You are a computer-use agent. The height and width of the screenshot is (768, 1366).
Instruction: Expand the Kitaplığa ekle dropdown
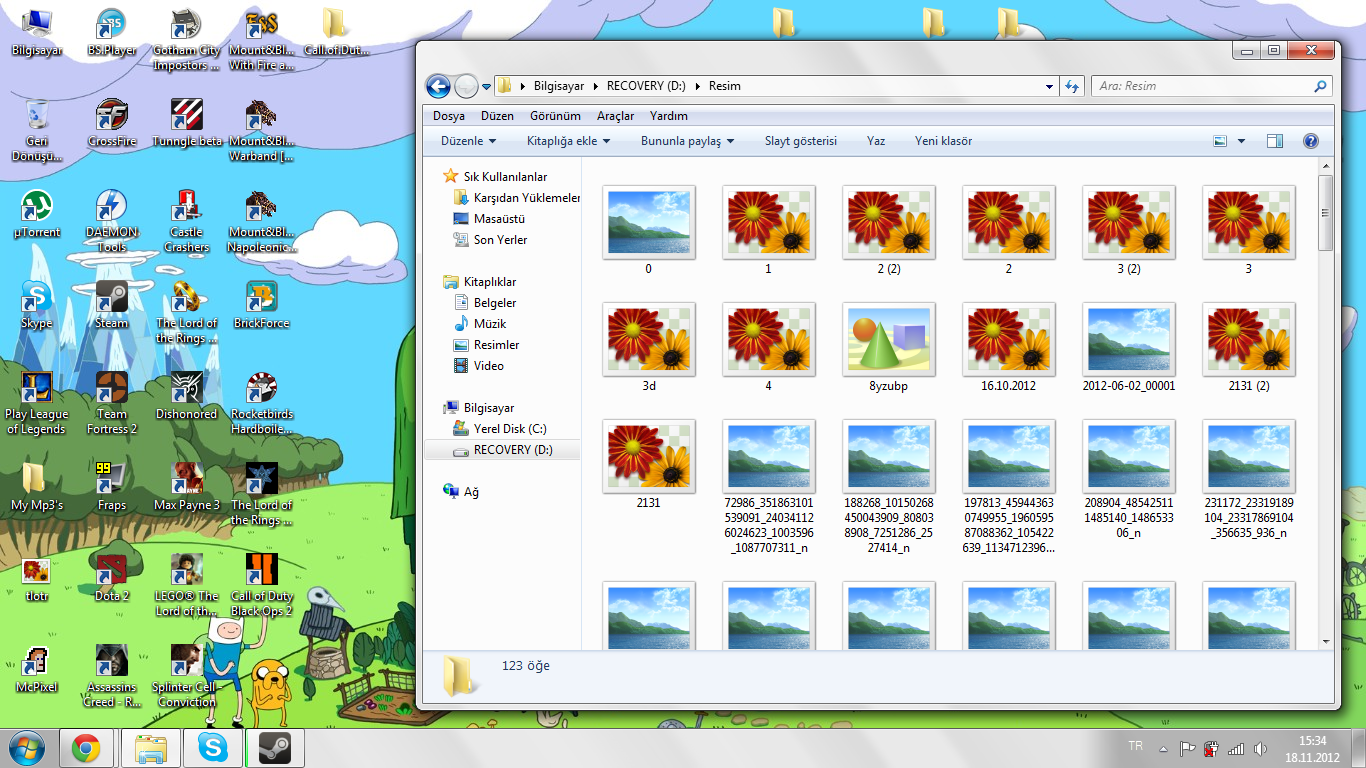point(568,141)
